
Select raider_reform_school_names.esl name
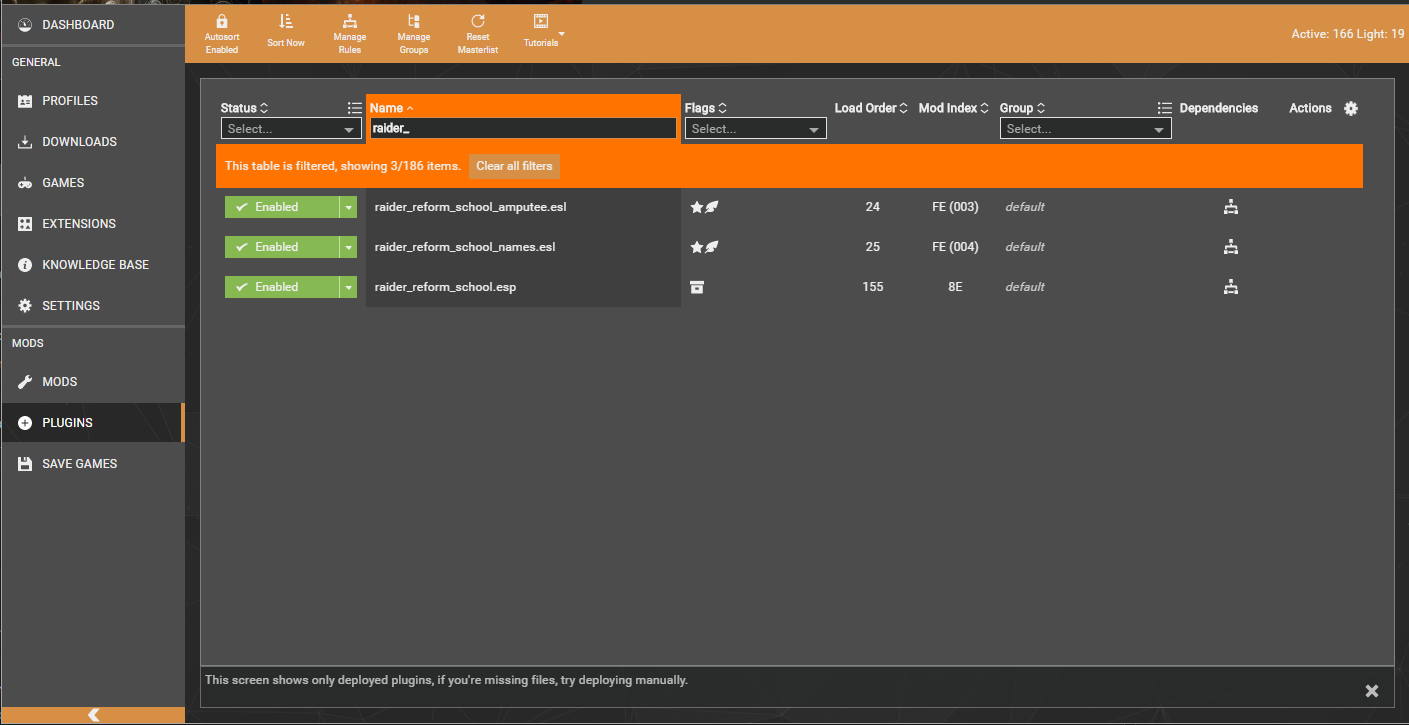[x=465, y=247]
